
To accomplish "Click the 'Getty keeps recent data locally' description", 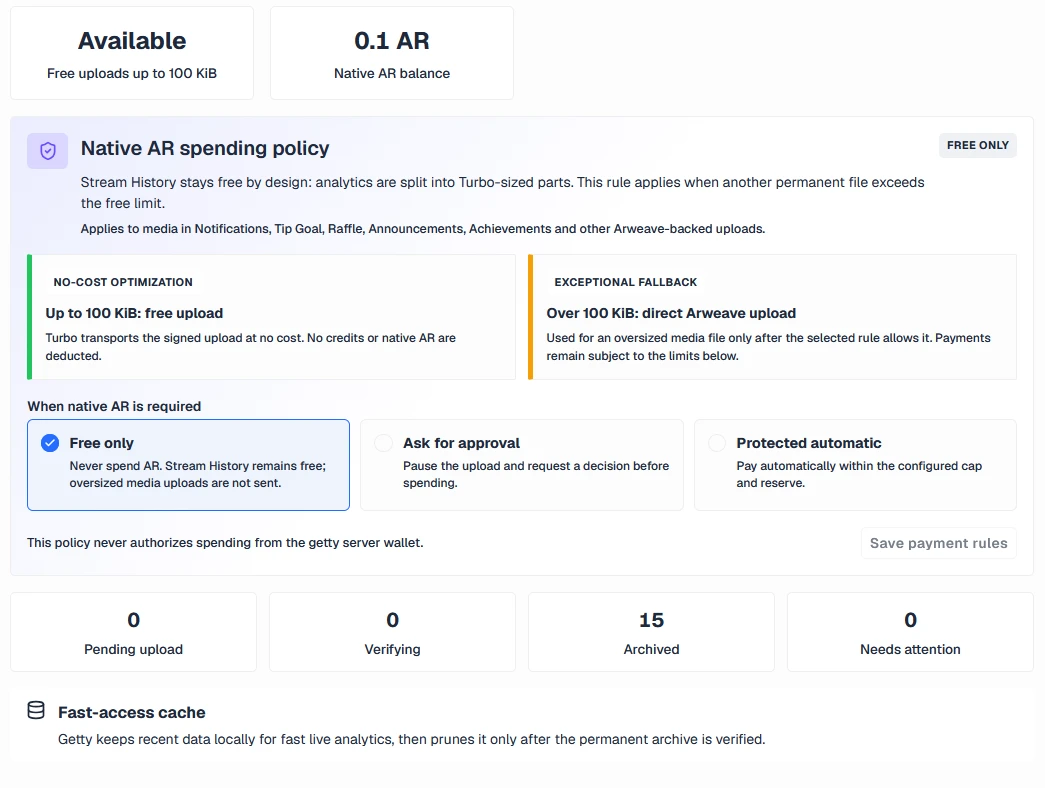I will click(411, 739).
